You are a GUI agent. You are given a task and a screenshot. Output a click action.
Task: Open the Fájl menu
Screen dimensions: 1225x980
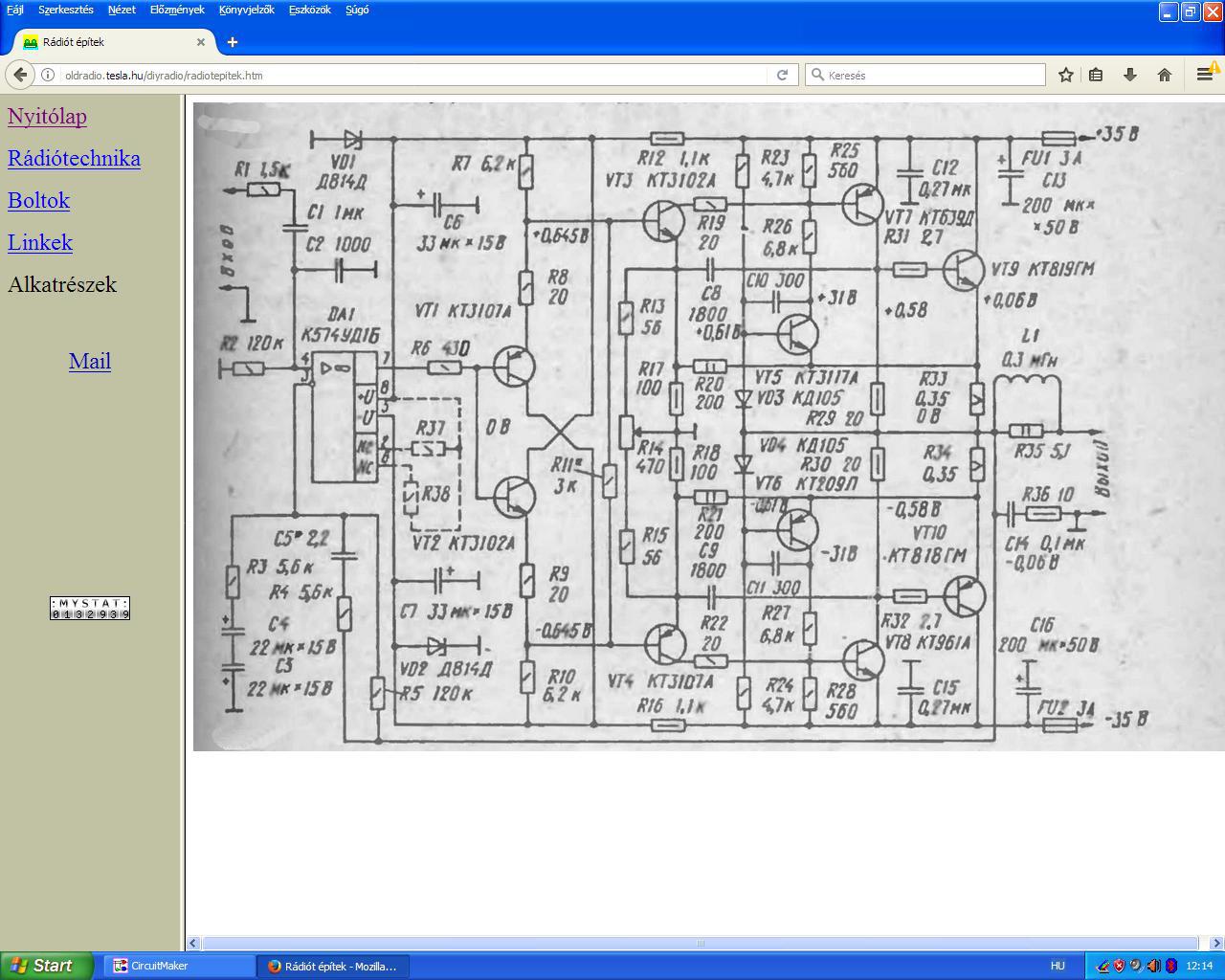(15, 10)
